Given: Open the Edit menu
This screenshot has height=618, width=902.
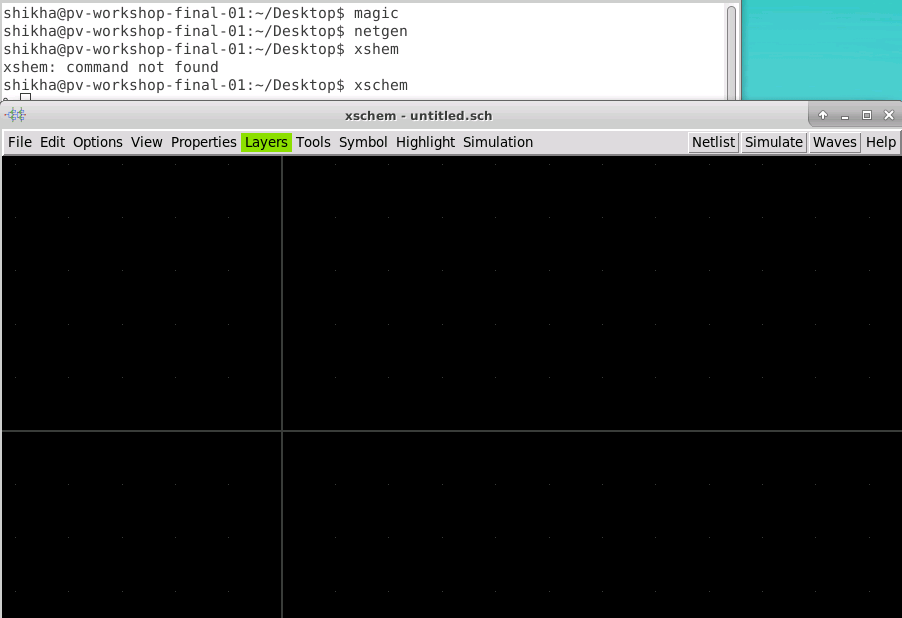Looking at the screenshot, I should (x=51, y=142).
